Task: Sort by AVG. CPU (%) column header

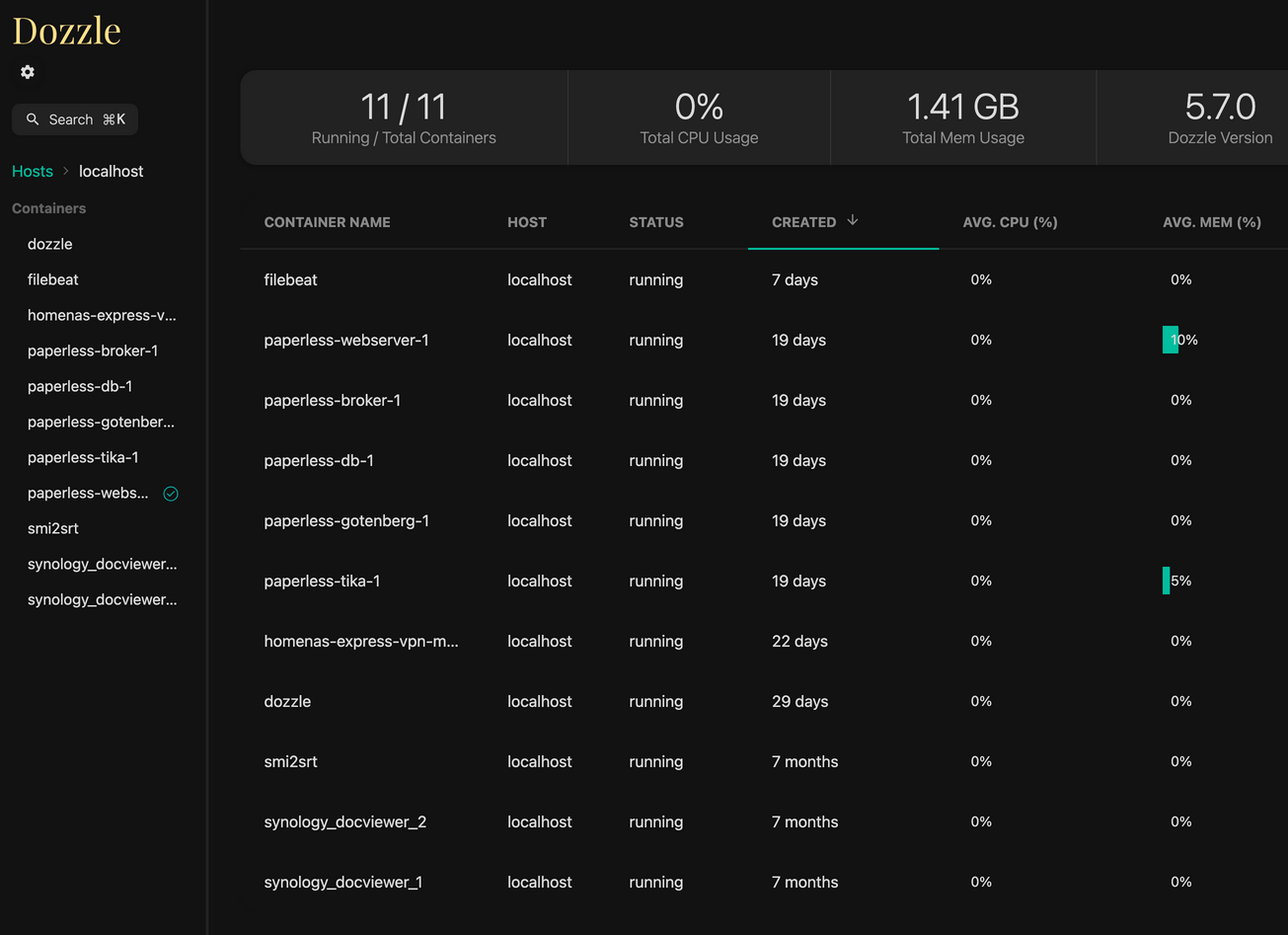Action: [x=1010, y=222]
